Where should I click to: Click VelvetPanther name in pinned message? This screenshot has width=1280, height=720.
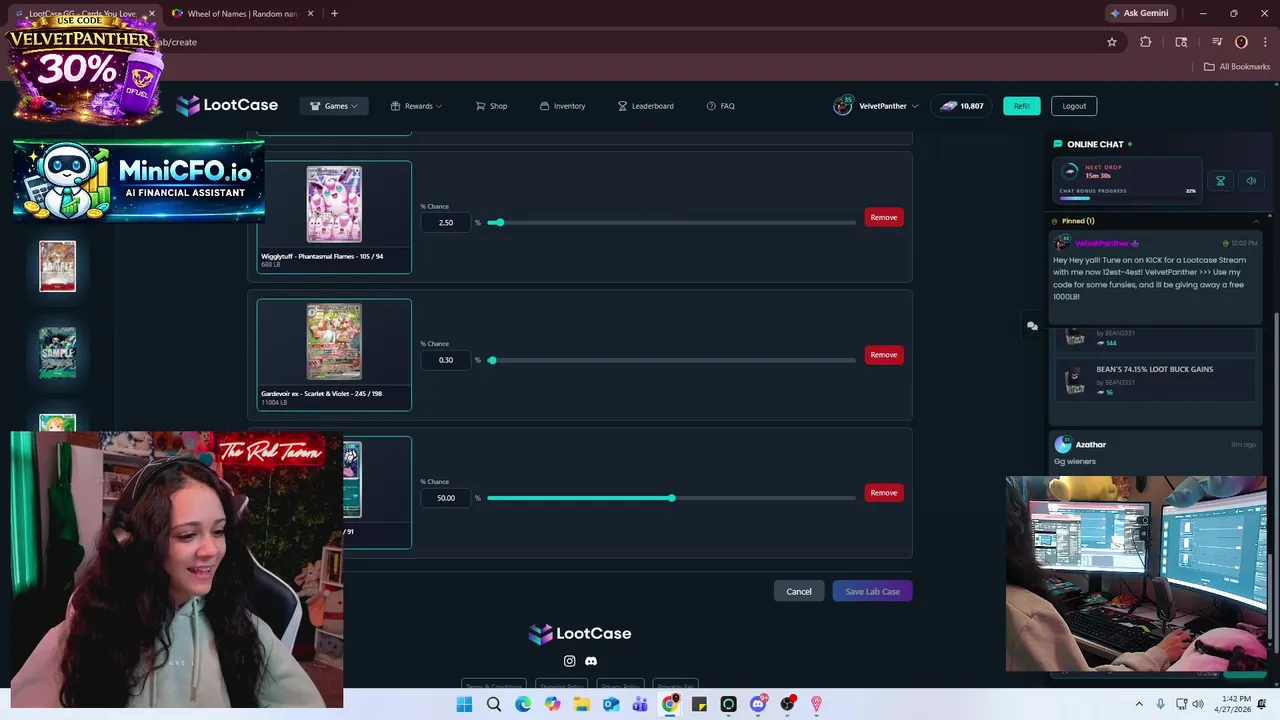point(1102,244)
